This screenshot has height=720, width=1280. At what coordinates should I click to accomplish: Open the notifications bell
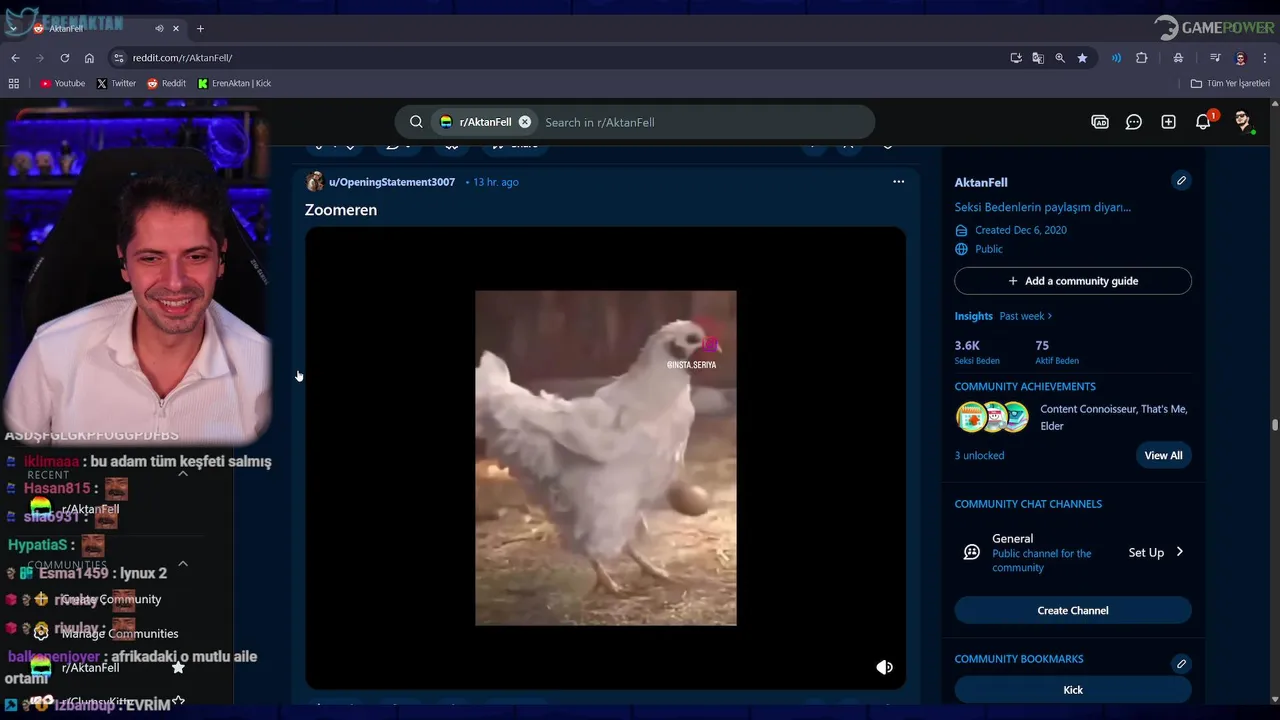click(x=1203, y=122)
